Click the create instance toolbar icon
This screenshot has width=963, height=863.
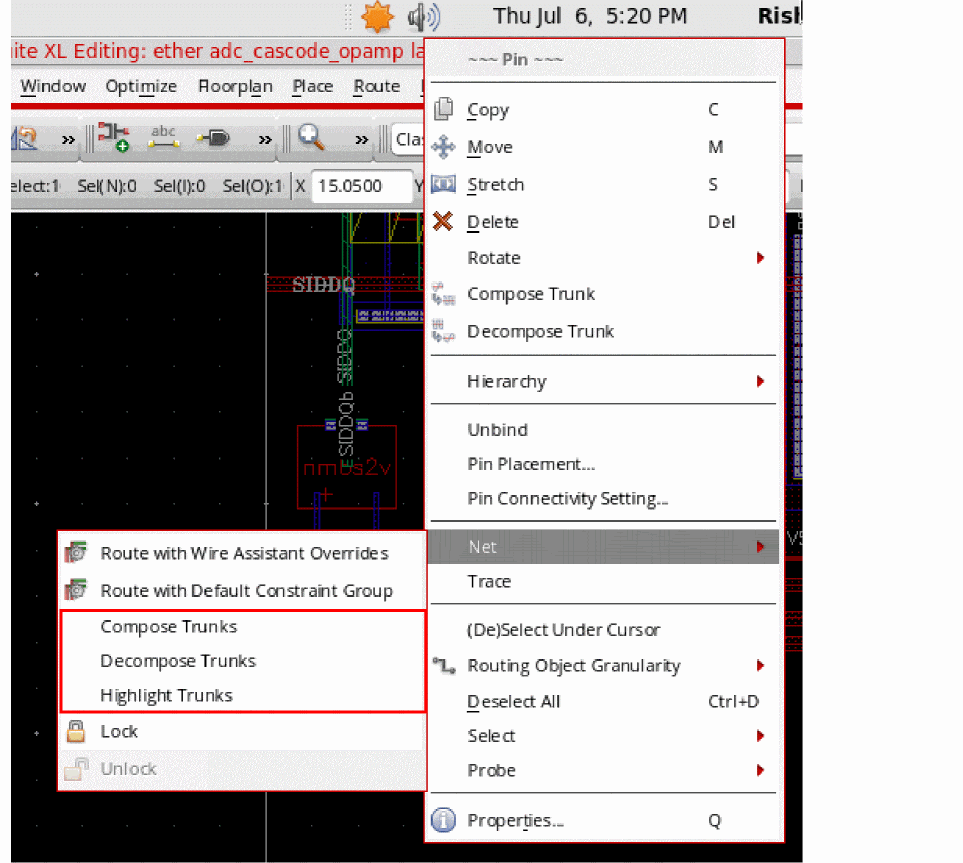[x=116, y=139]
